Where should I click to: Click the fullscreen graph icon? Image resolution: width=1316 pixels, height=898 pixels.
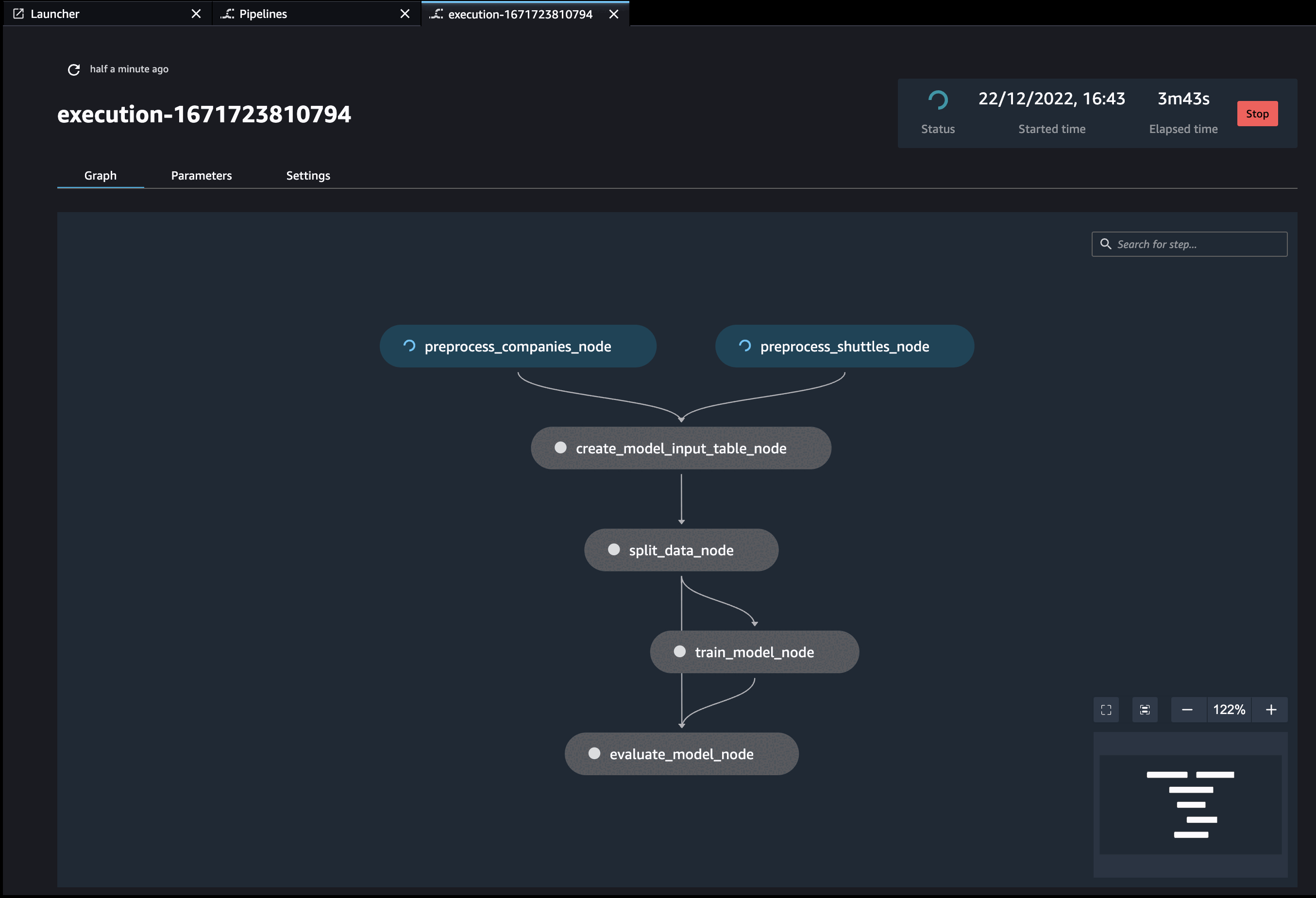(1106, 710)
